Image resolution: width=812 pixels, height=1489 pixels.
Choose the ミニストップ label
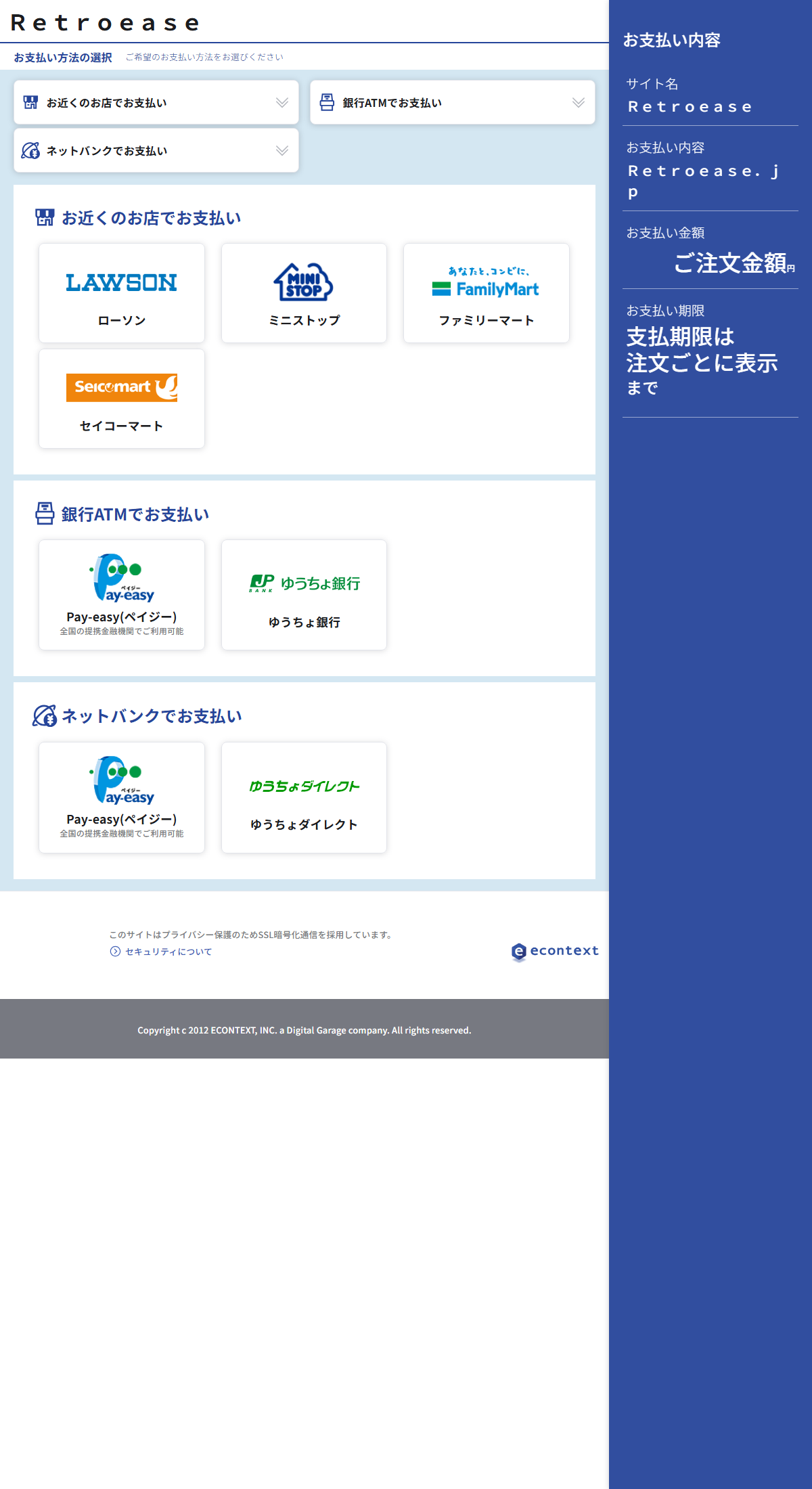[x=304, y=320]
